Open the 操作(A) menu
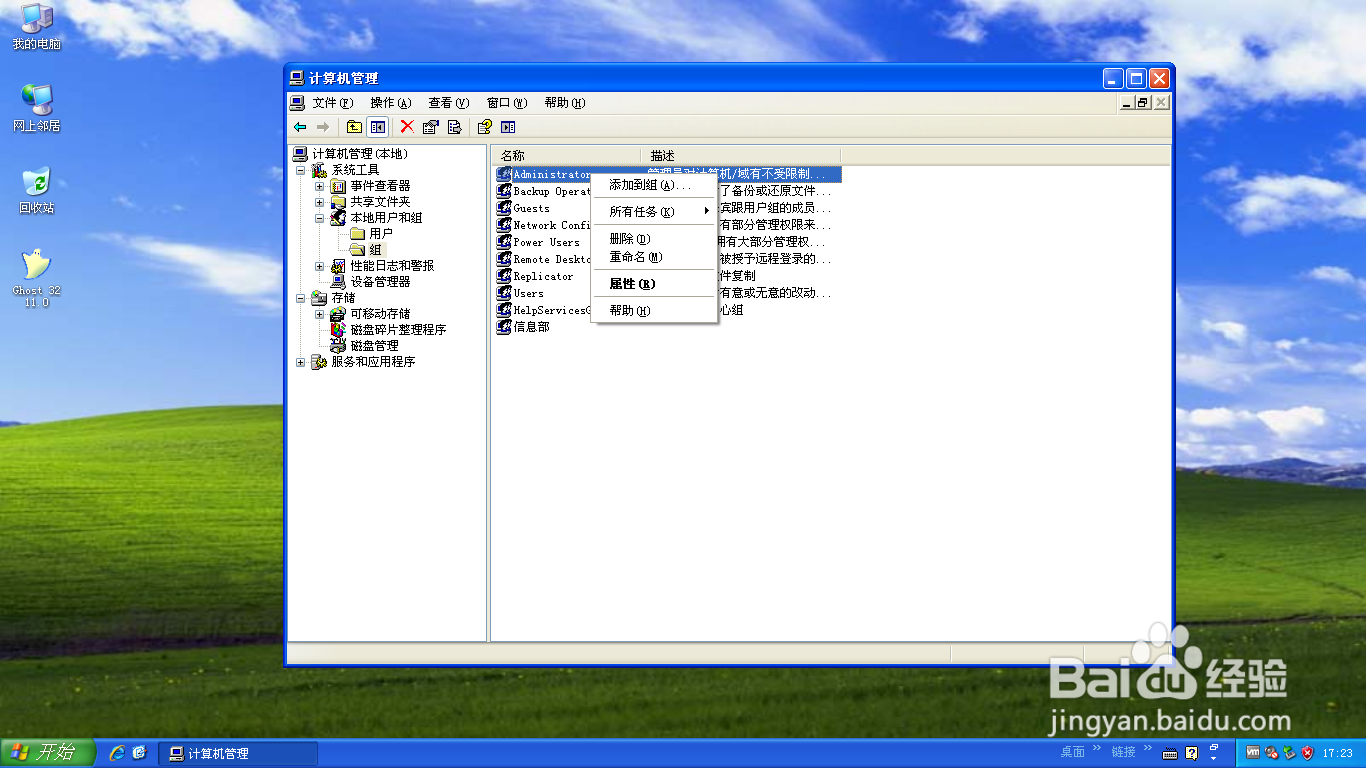The width and height of the screenshot is (1366, 768). coord(391,103)
